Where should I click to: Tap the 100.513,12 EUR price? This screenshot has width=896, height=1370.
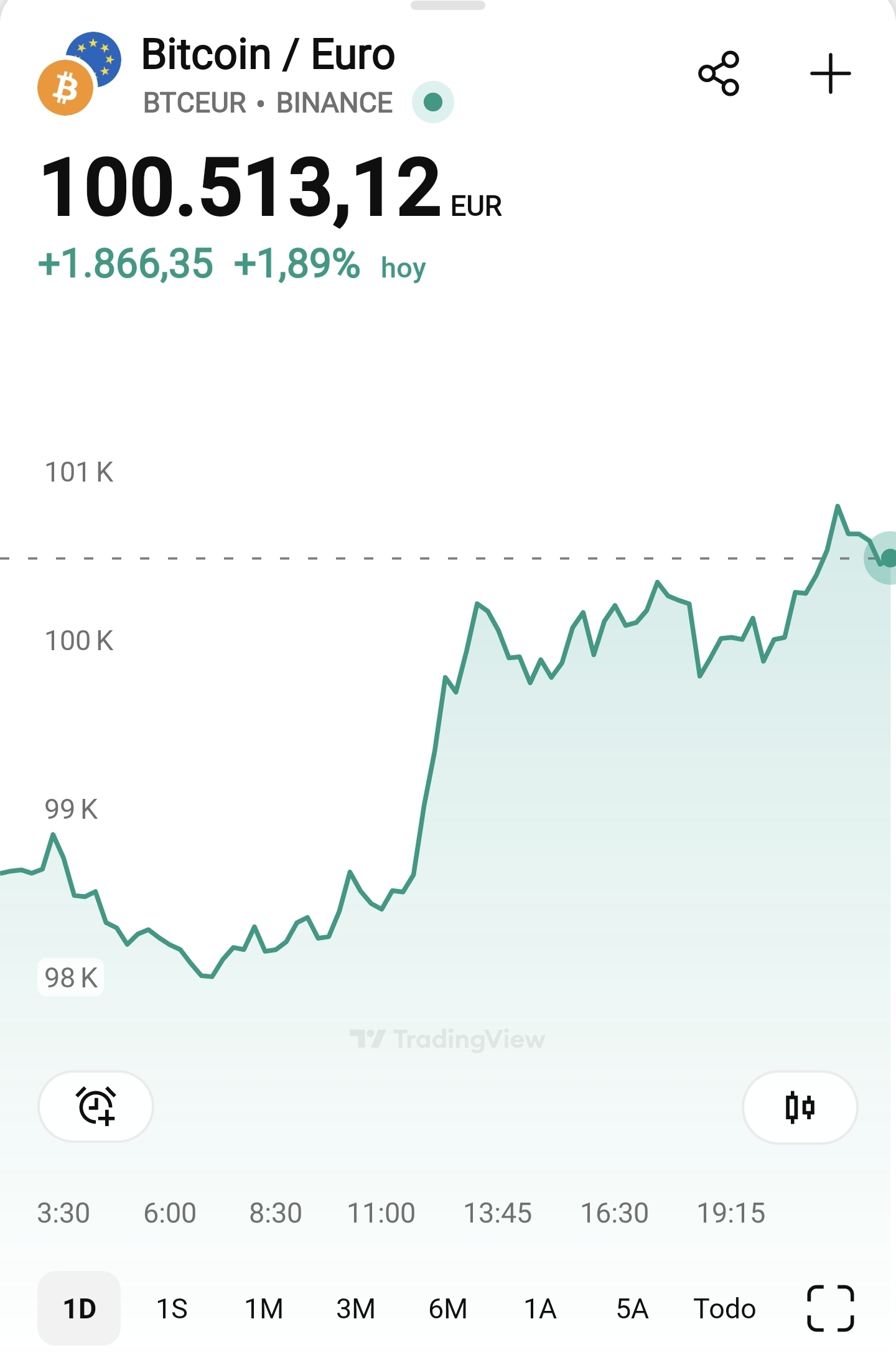(x=271, y=188)
